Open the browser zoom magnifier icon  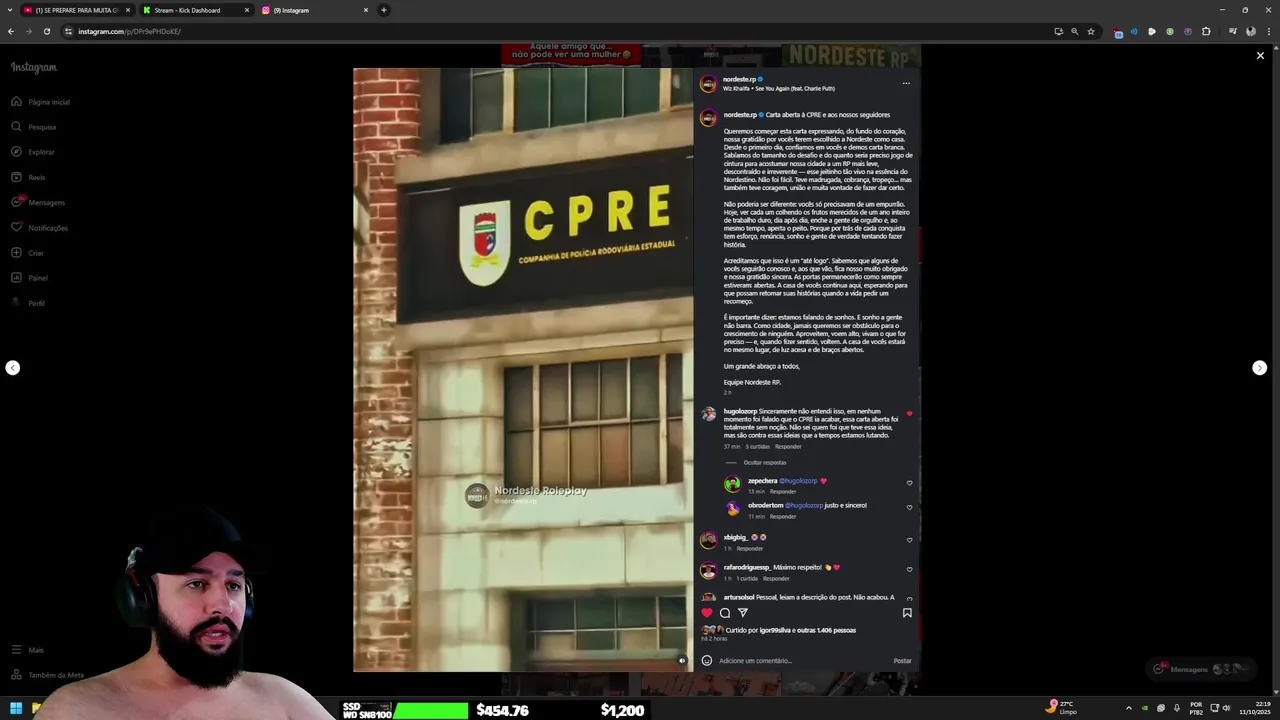click(1075, 31)
